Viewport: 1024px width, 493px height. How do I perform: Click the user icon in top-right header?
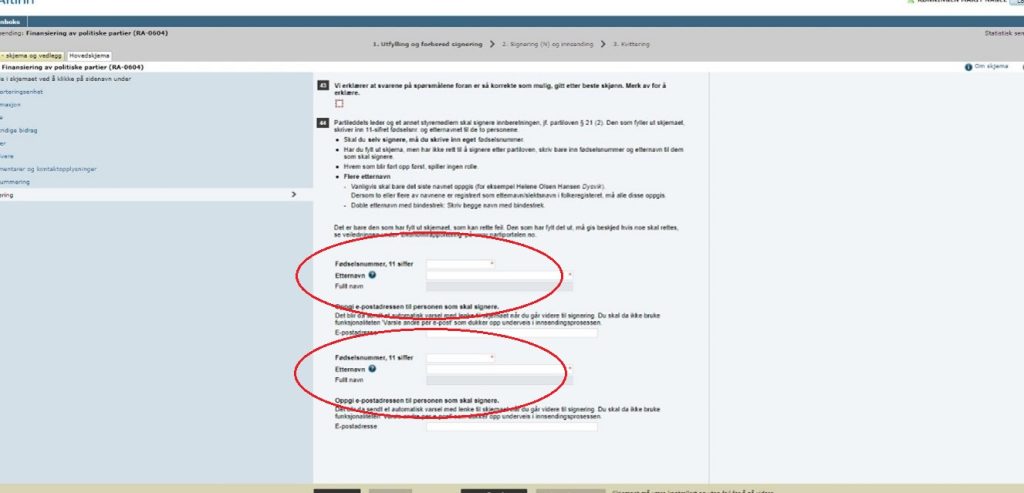(909, 3)
